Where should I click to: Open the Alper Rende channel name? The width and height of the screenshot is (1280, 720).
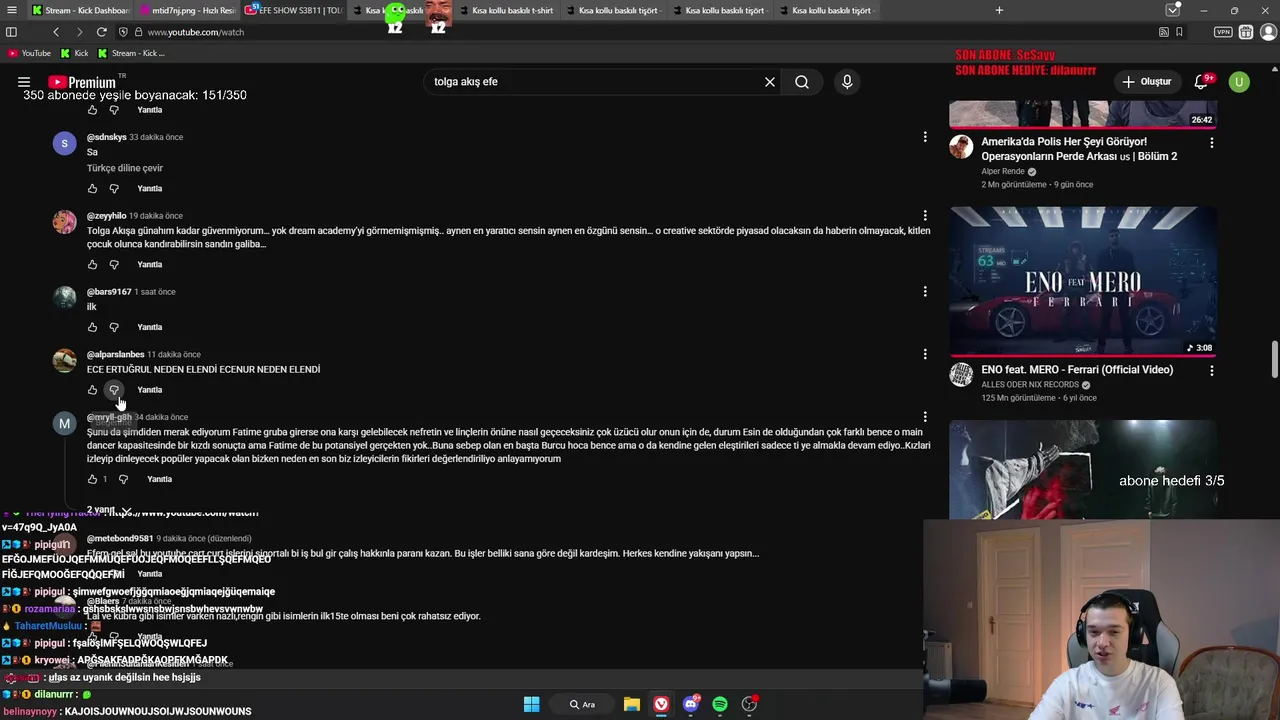pyautogui.click(x=1003, y=171)
